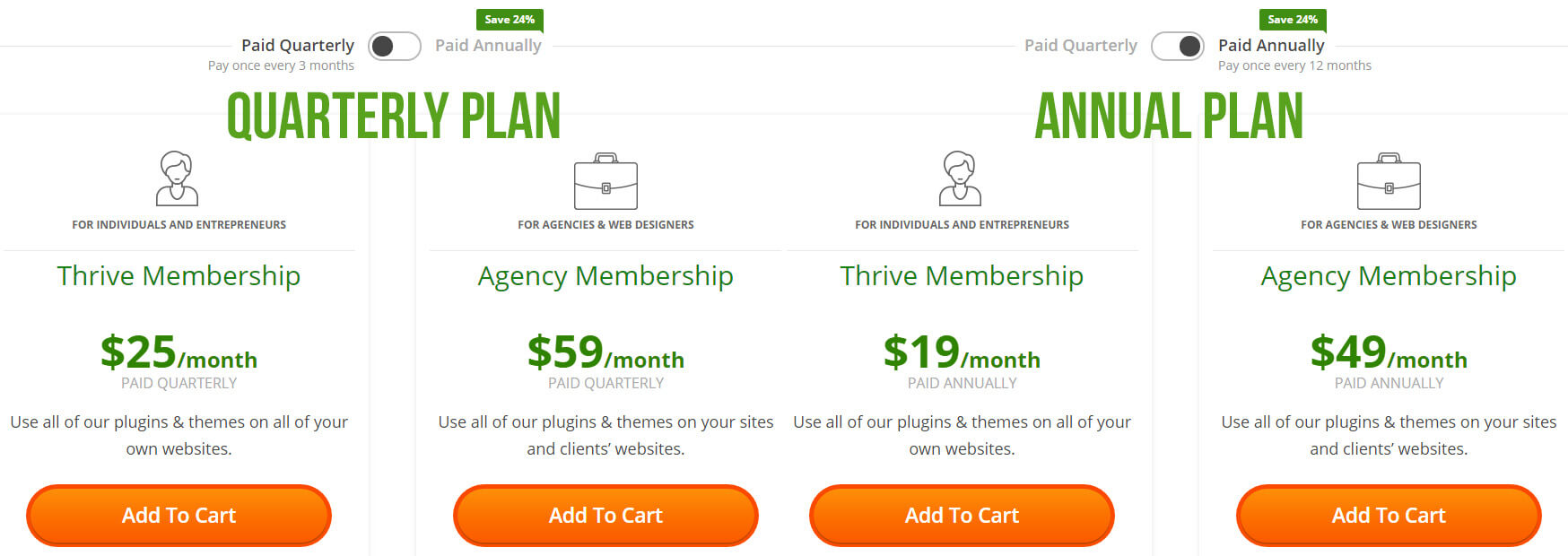Image resolution: width=1568 pixels, height=556 pixels.
Task: Add $25/month Thrive Membership to cart
Action: click(179, 516)
